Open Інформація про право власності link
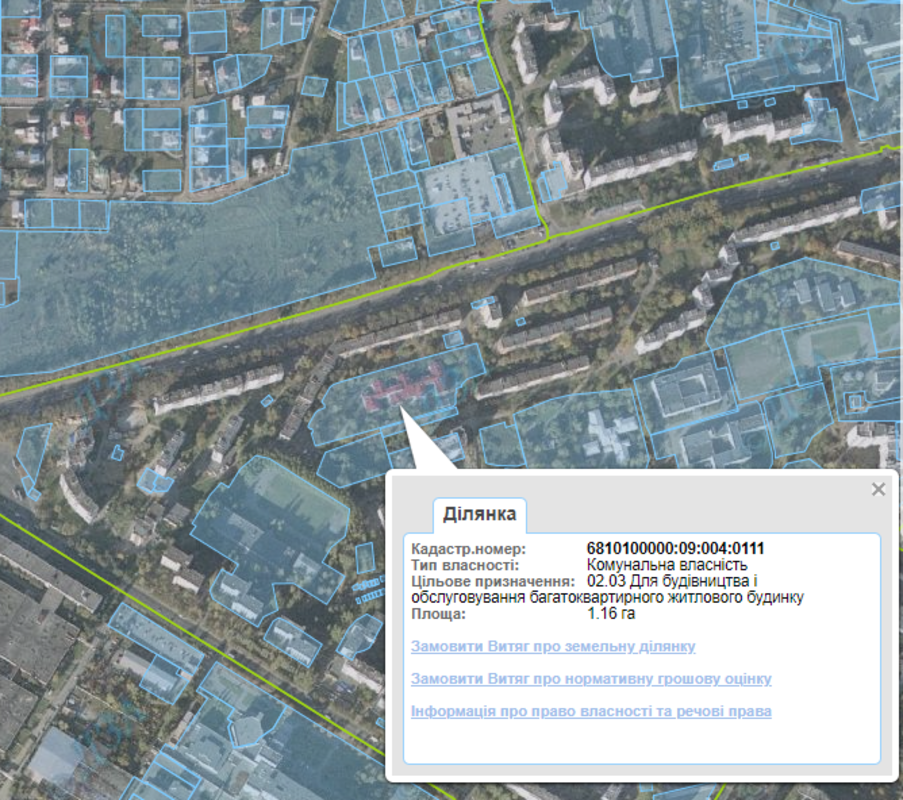This screenshot has height=800, width=903. click(x=590, y=711)
